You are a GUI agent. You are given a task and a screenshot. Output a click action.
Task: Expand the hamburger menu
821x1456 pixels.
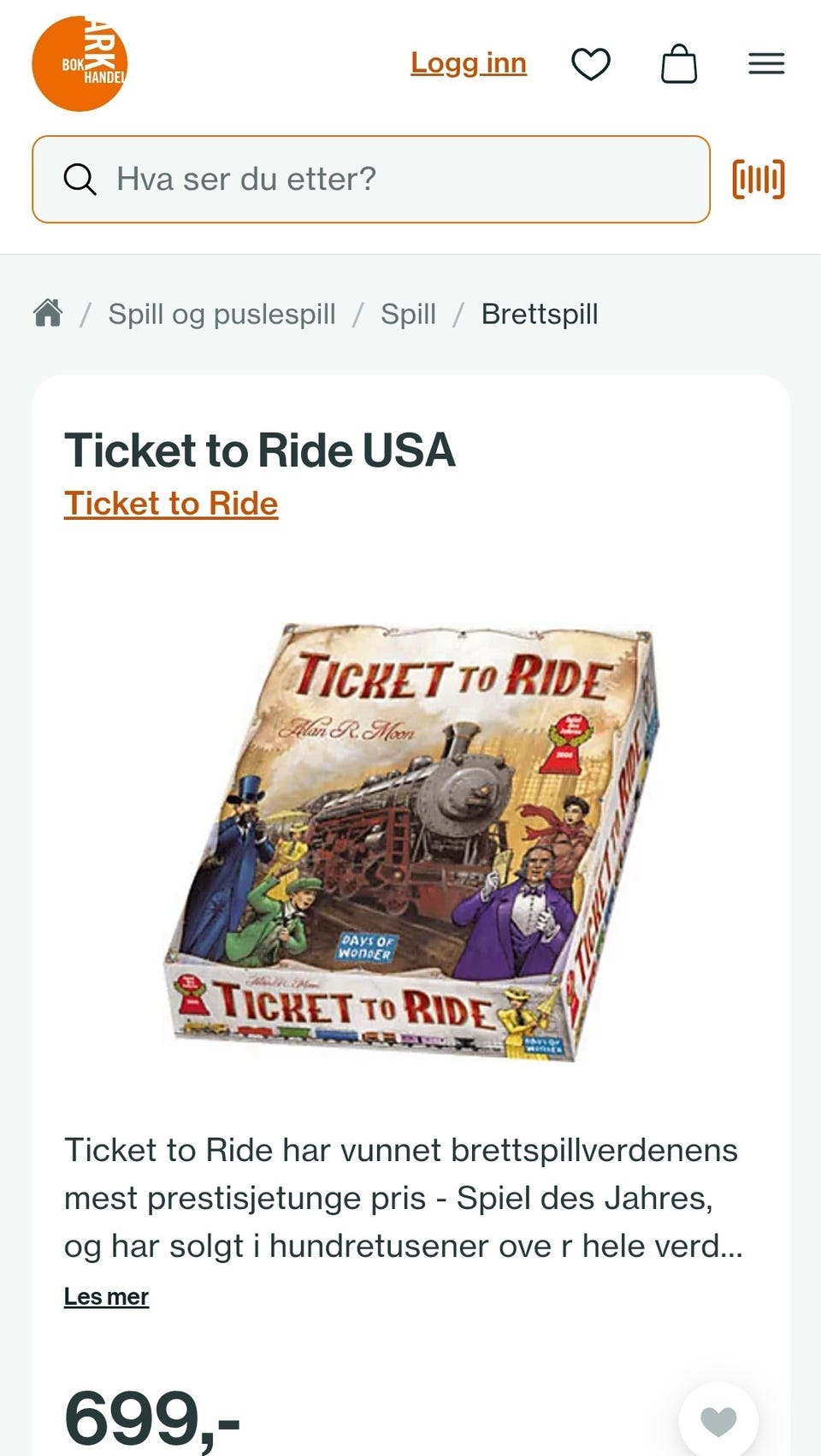pos(766,64)
